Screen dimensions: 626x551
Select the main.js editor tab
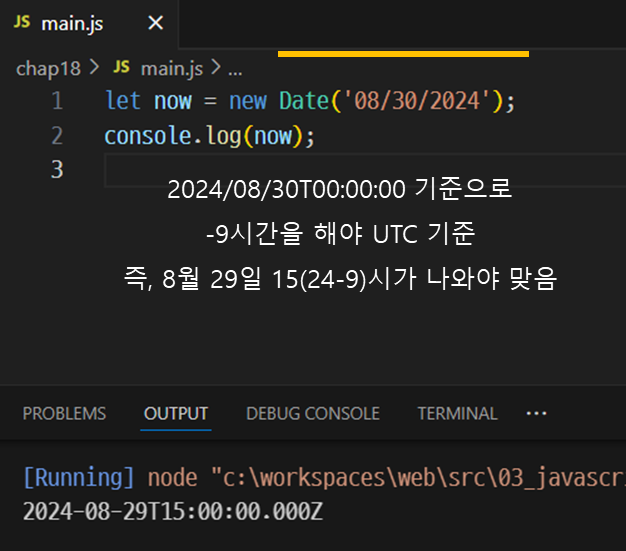pyautogui.click(x=89, y=24)
